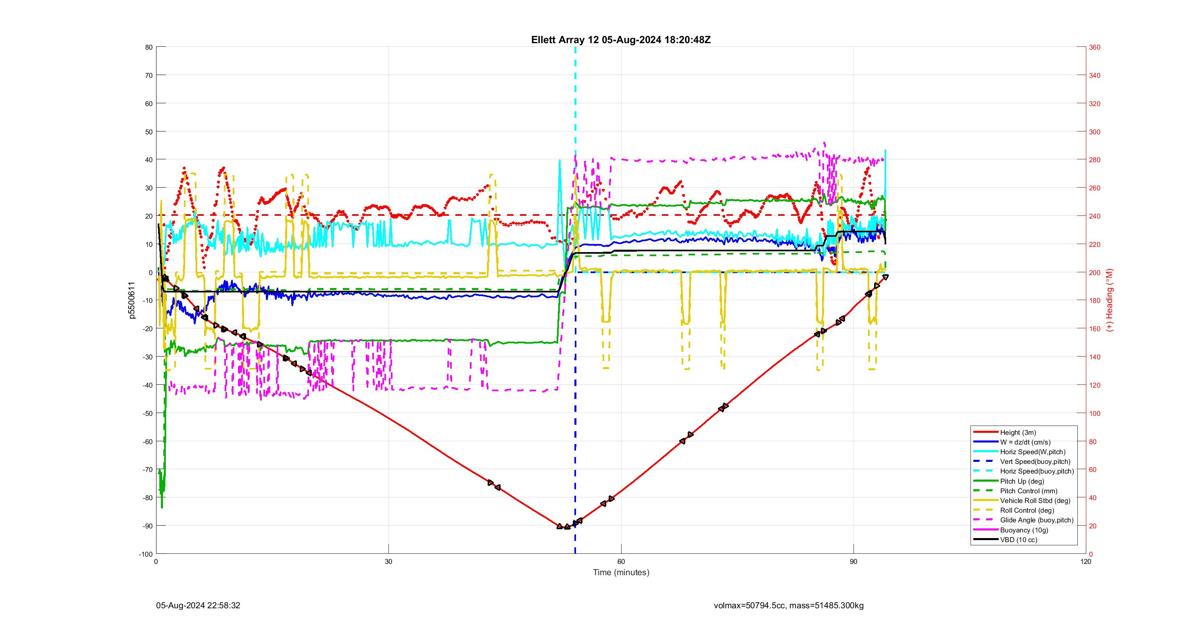Image resolution: width=1200 pixels, height=622 pixels.
Task: Click the 'Vert Speed(buoy,pitch)' legend entry
Action: (1038, 461)
